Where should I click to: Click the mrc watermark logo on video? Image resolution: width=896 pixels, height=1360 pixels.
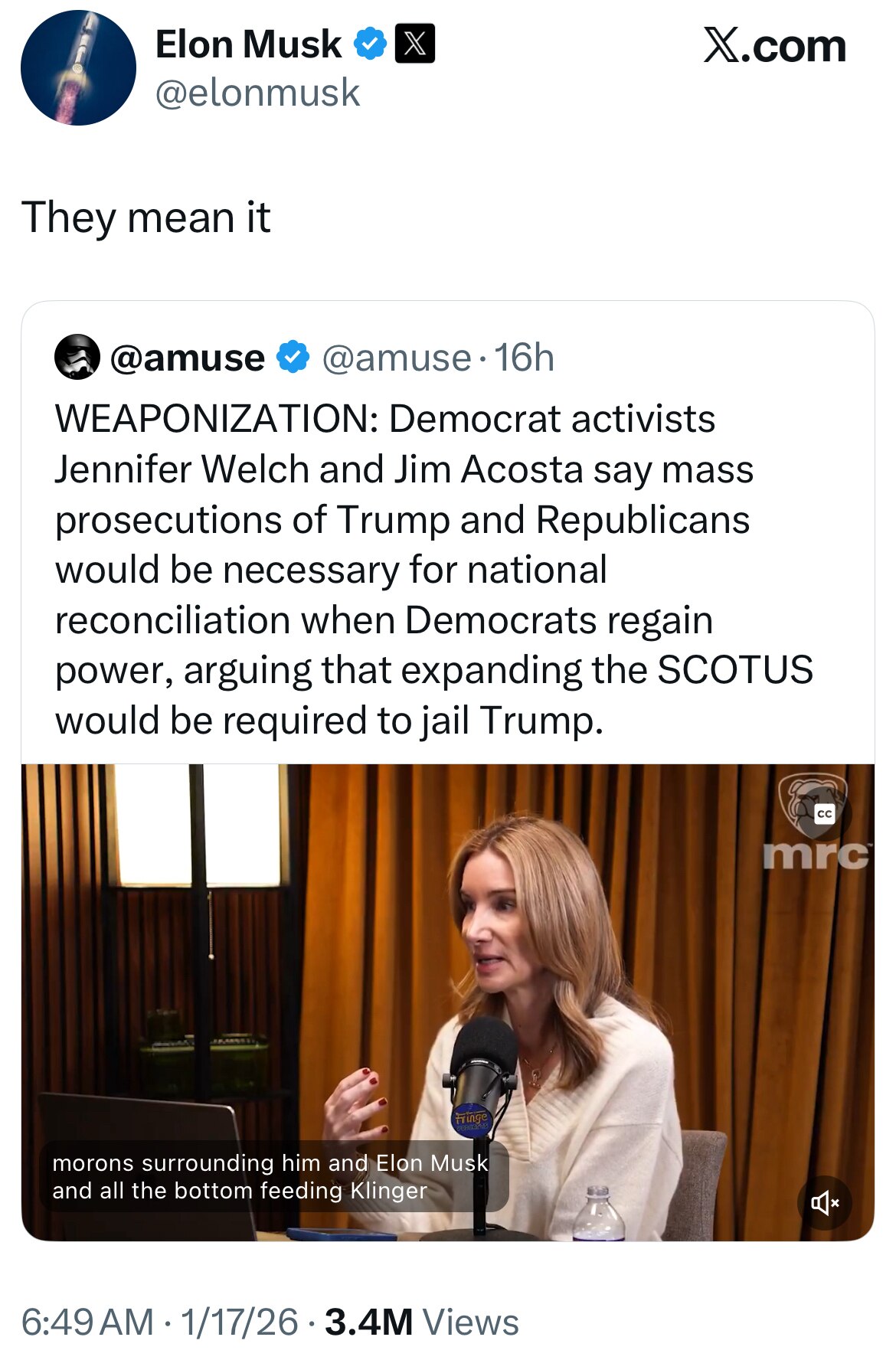click(816, 855)
